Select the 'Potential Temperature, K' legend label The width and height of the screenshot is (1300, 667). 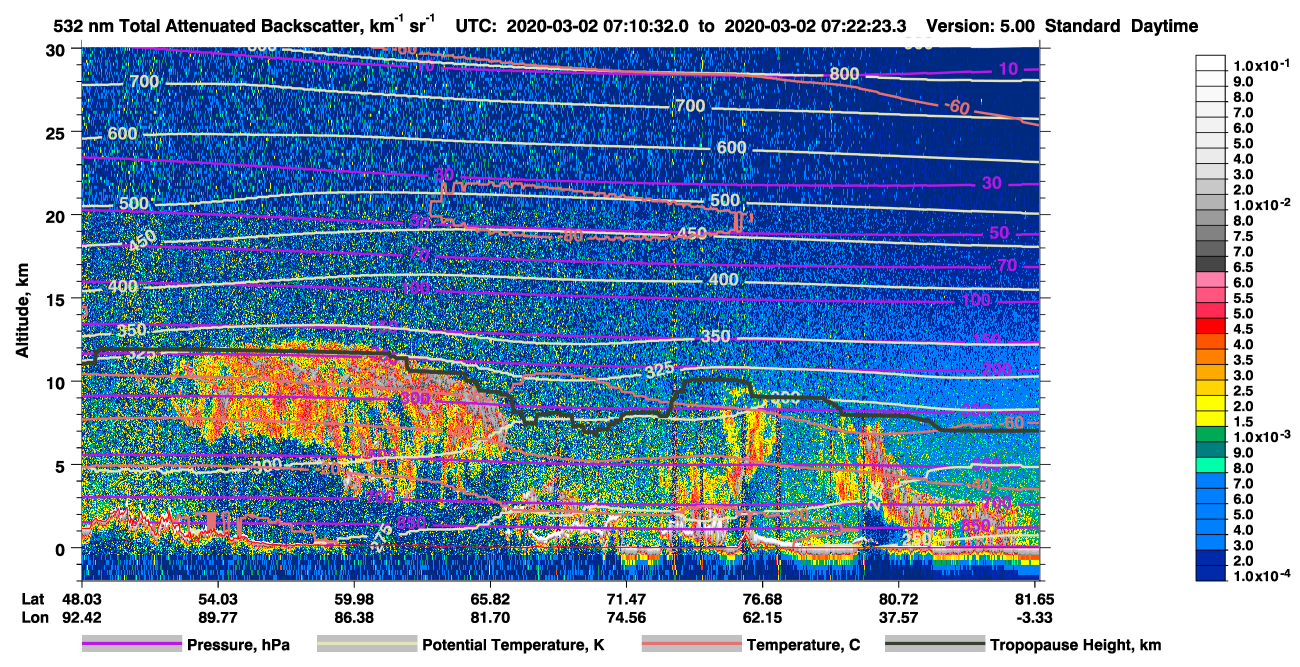[513, 646]
